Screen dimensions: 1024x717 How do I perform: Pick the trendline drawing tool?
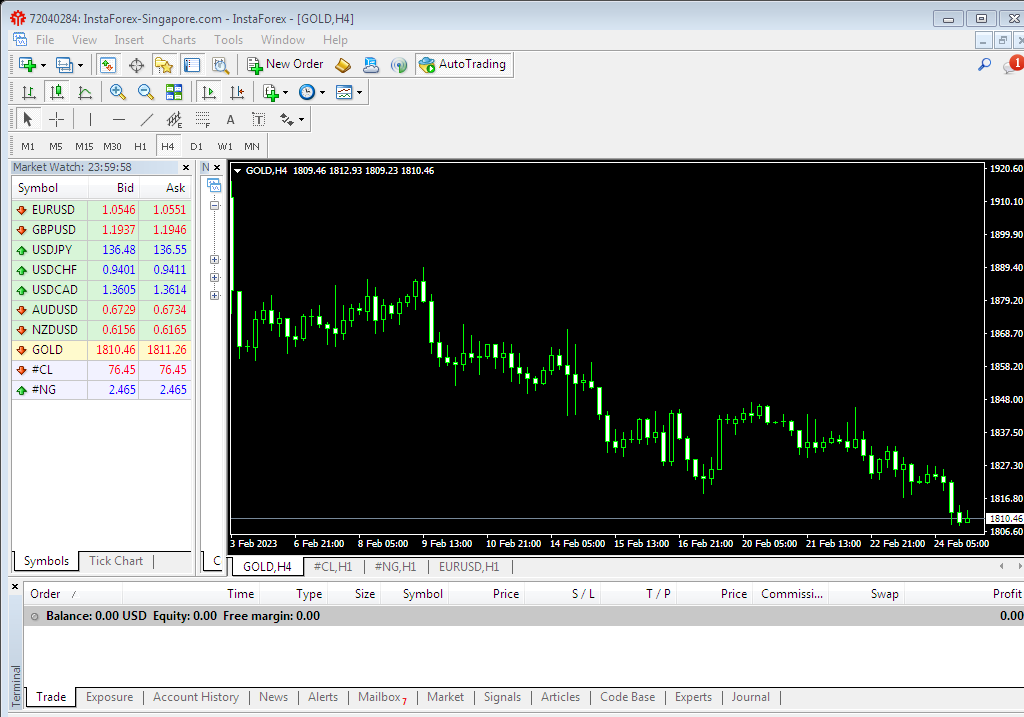147,120
